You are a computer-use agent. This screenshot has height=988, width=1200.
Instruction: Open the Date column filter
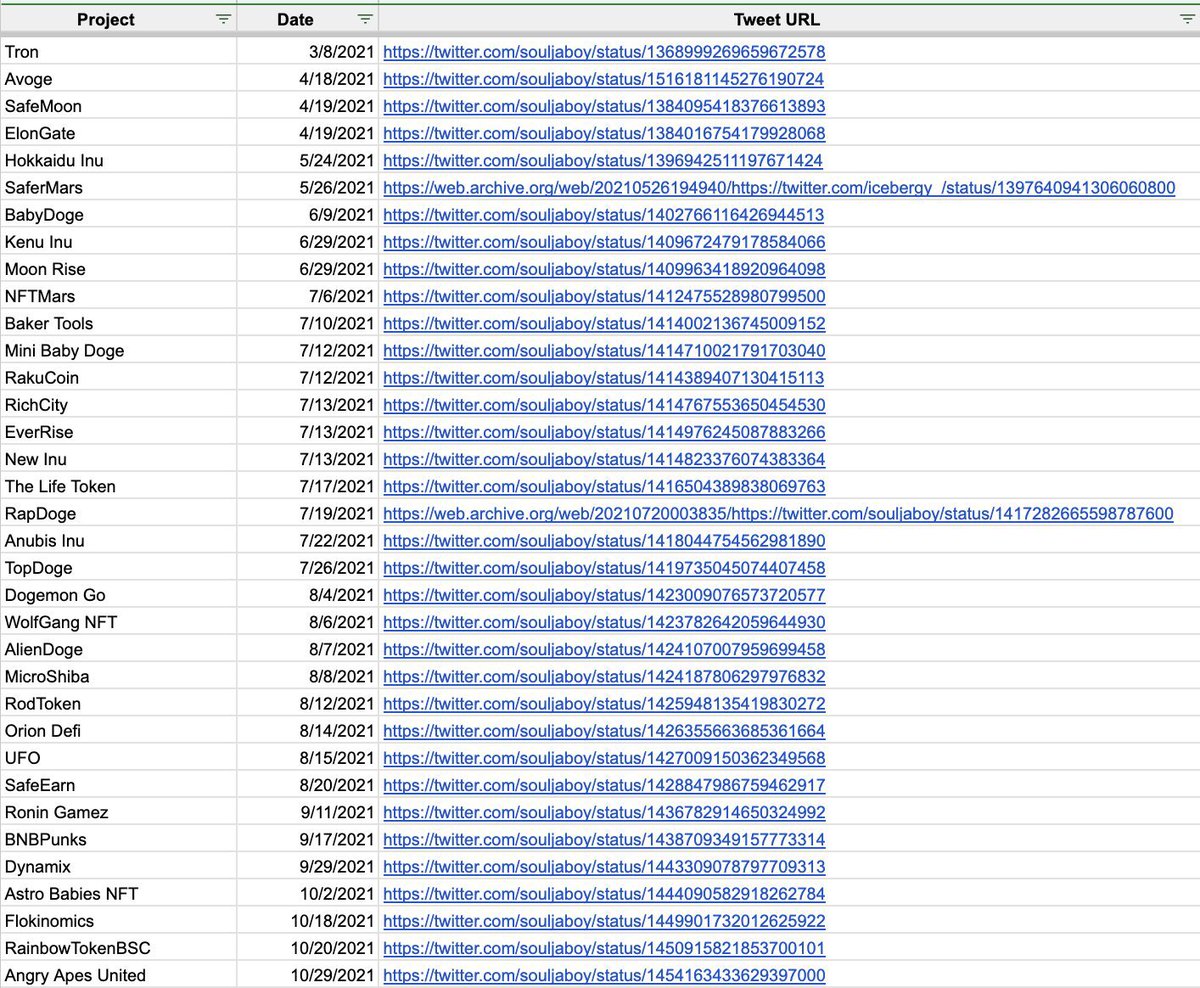click(365, 19)
